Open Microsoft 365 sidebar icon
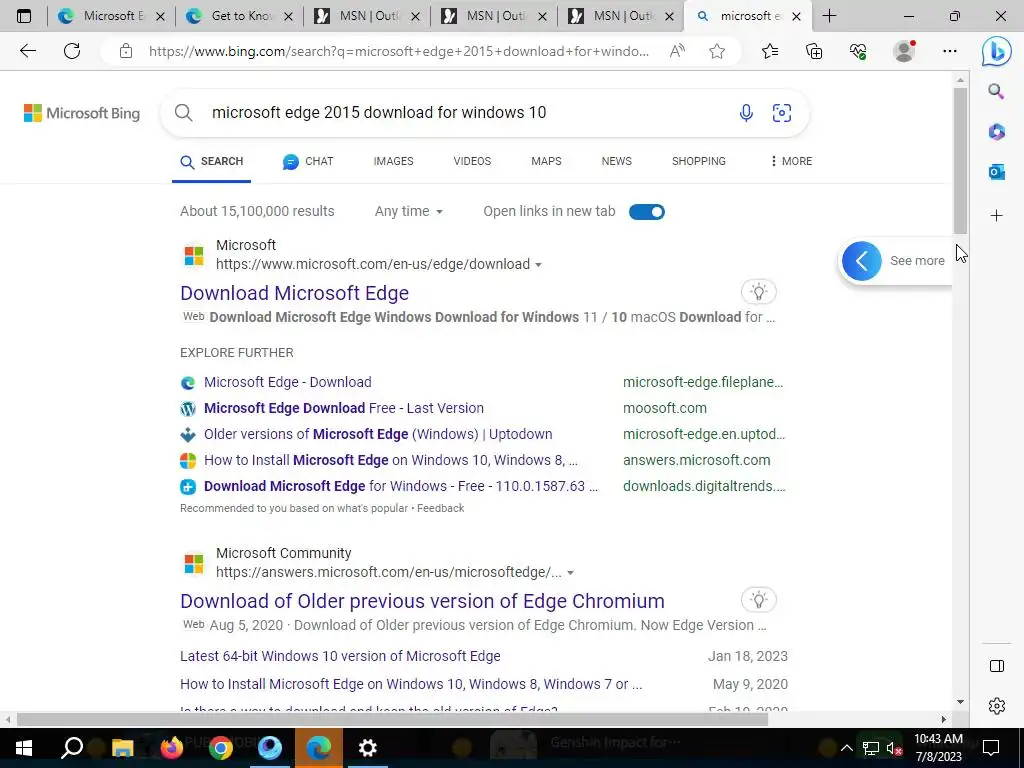This screenshot has width=1024, height=768. coord(996,132)
